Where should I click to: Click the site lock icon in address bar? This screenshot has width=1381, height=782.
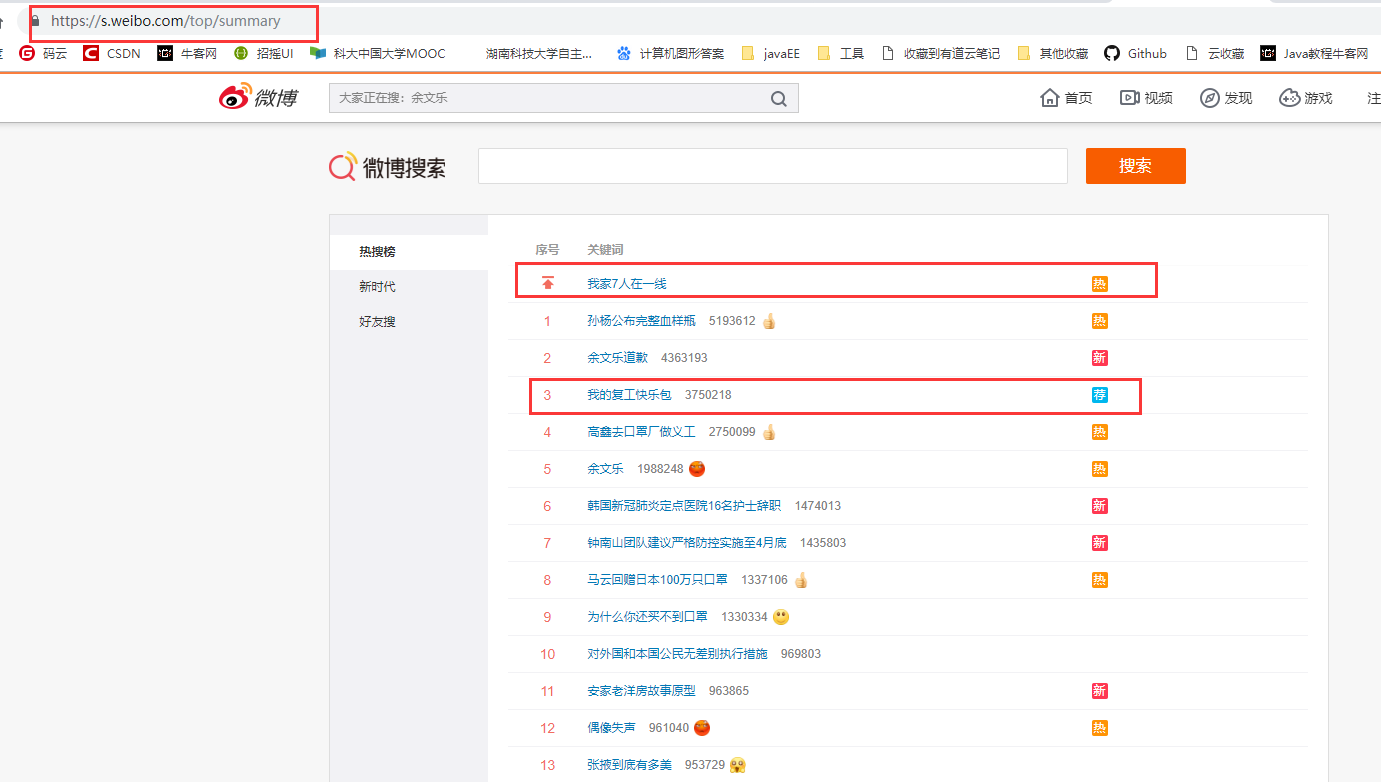pos(35,20)
